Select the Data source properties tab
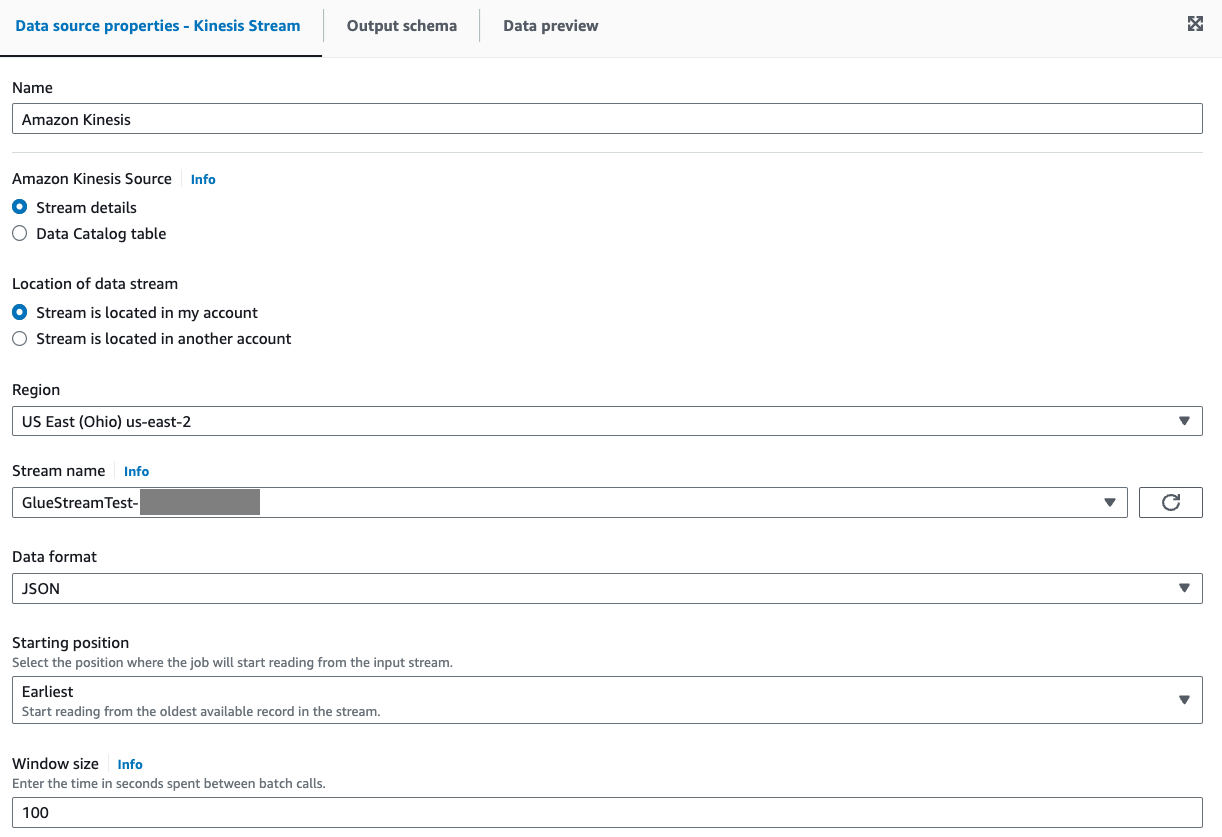 (x=158, y=26)
